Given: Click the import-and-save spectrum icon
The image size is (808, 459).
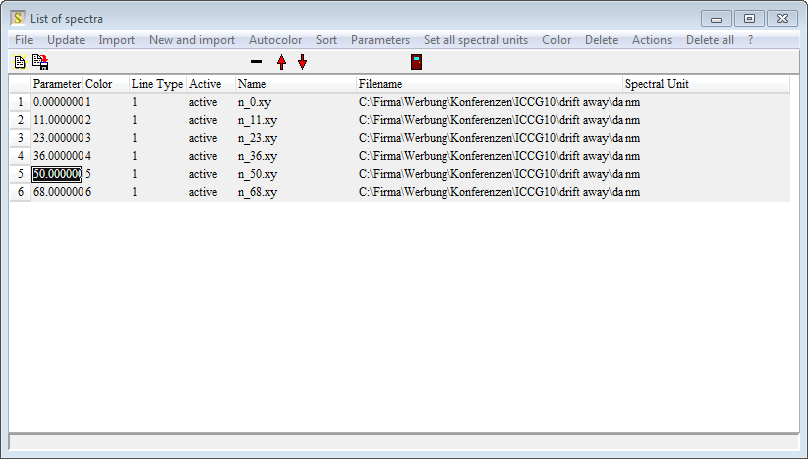Looking at the screenshot, I should (40, 62).
